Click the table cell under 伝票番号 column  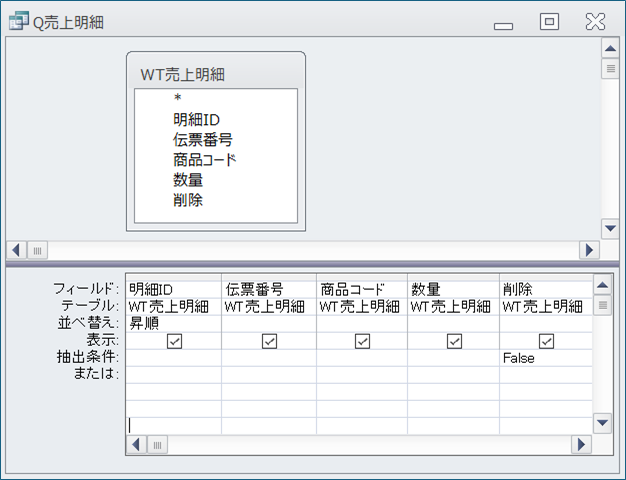point(269,306)
